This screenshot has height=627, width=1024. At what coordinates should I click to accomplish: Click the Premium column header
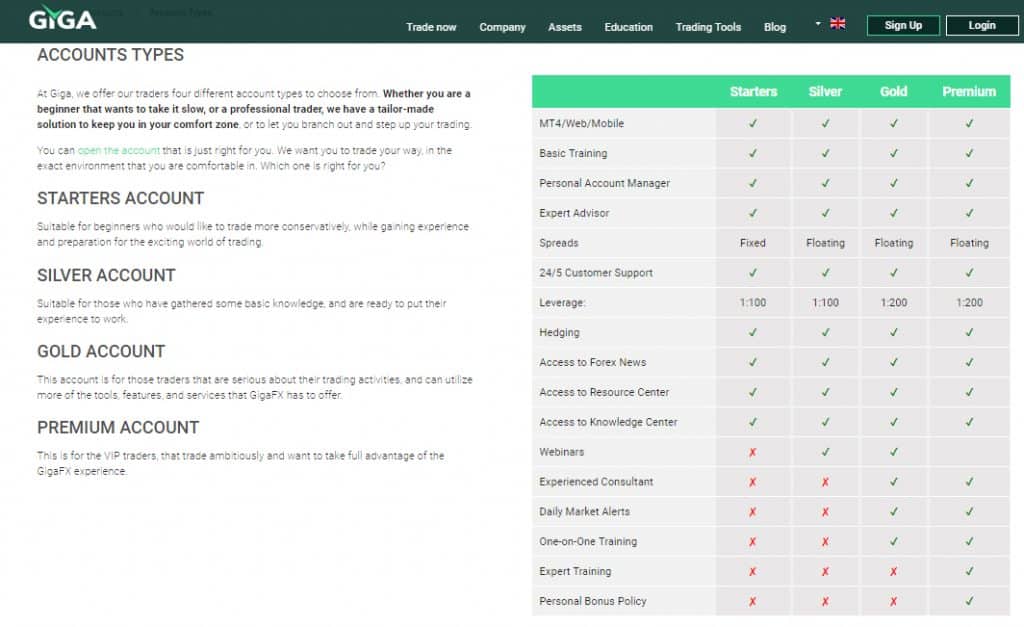pyautogui.click(x=968, y=91)
